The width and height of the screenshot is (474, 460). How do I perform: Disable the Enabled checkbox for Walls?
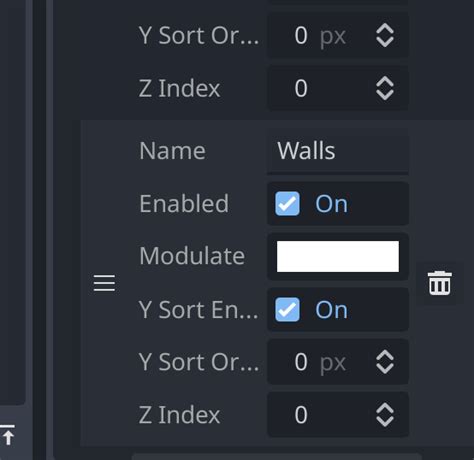[x=287, y=204]
